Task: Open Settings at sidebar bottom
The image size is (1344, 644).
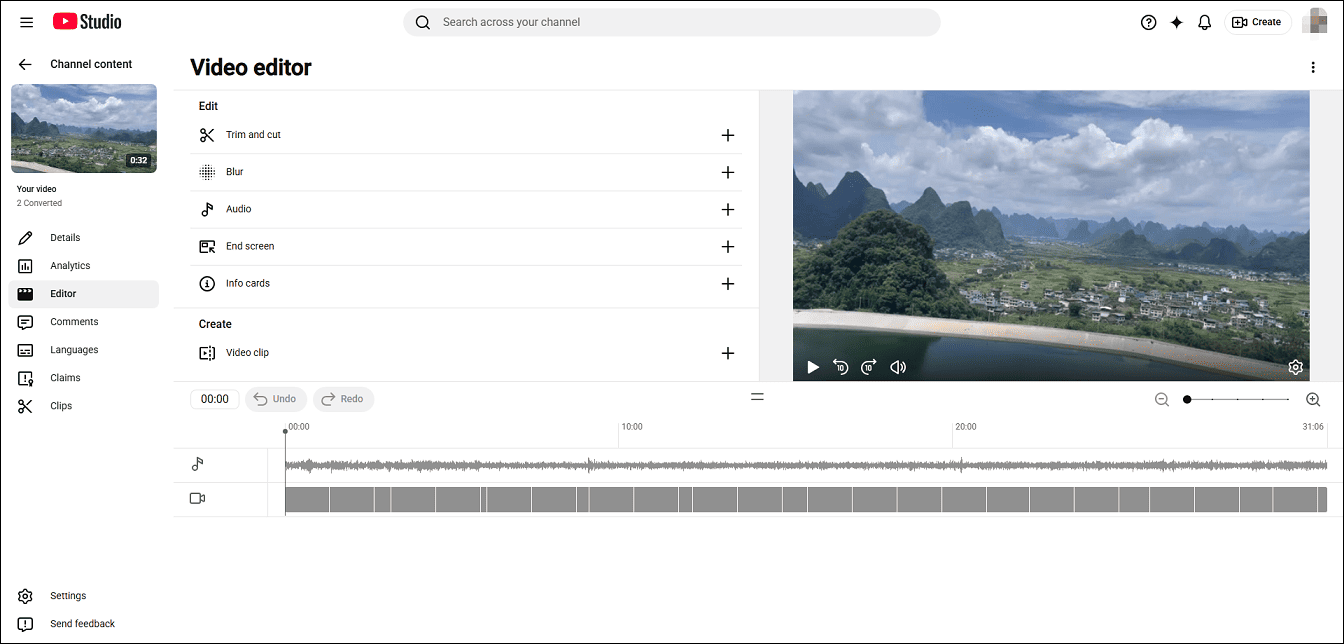Action: pyautogui.click(x=84, y=596)
